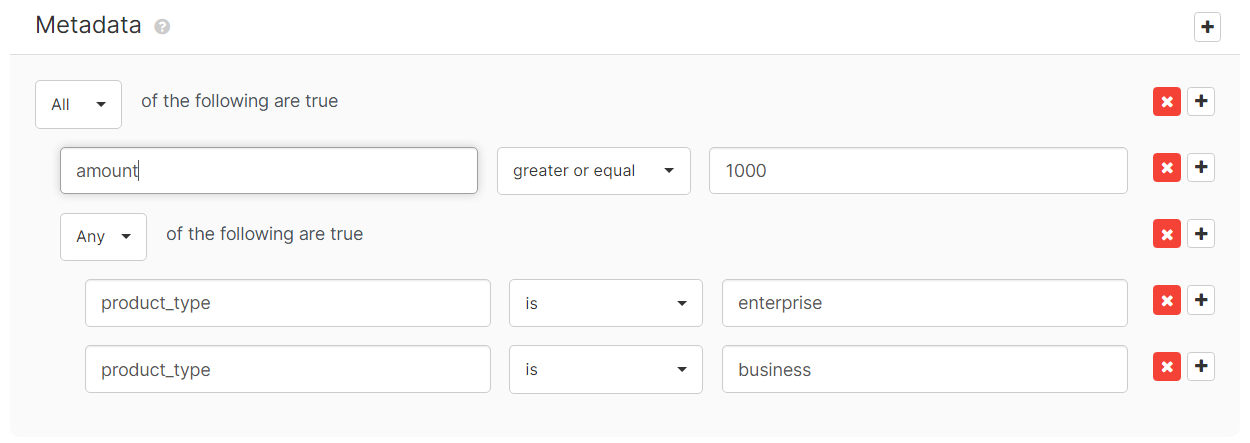This screenshot has width=1250, height=443.
Task: Open the 'greater or equal' operator dropdown
Action: pyautogui.click(x=593, y=171)
